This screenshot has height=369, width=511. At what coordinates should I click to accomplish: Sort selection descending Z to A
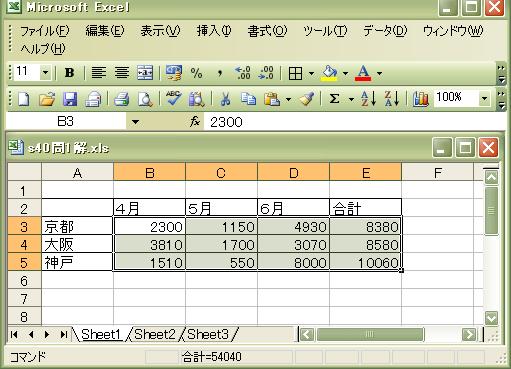click(x=392, y=99)
